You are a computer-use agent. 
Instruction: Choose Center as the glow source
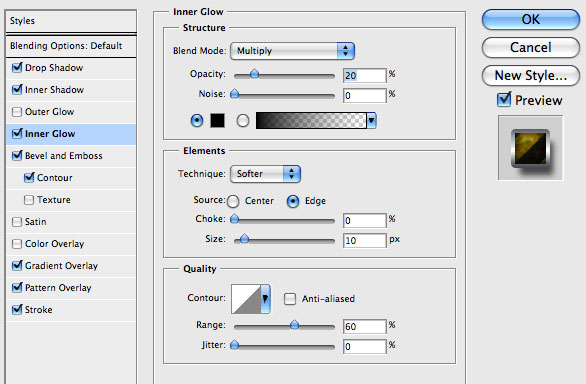pyautogui.click(x=233, y=201)
